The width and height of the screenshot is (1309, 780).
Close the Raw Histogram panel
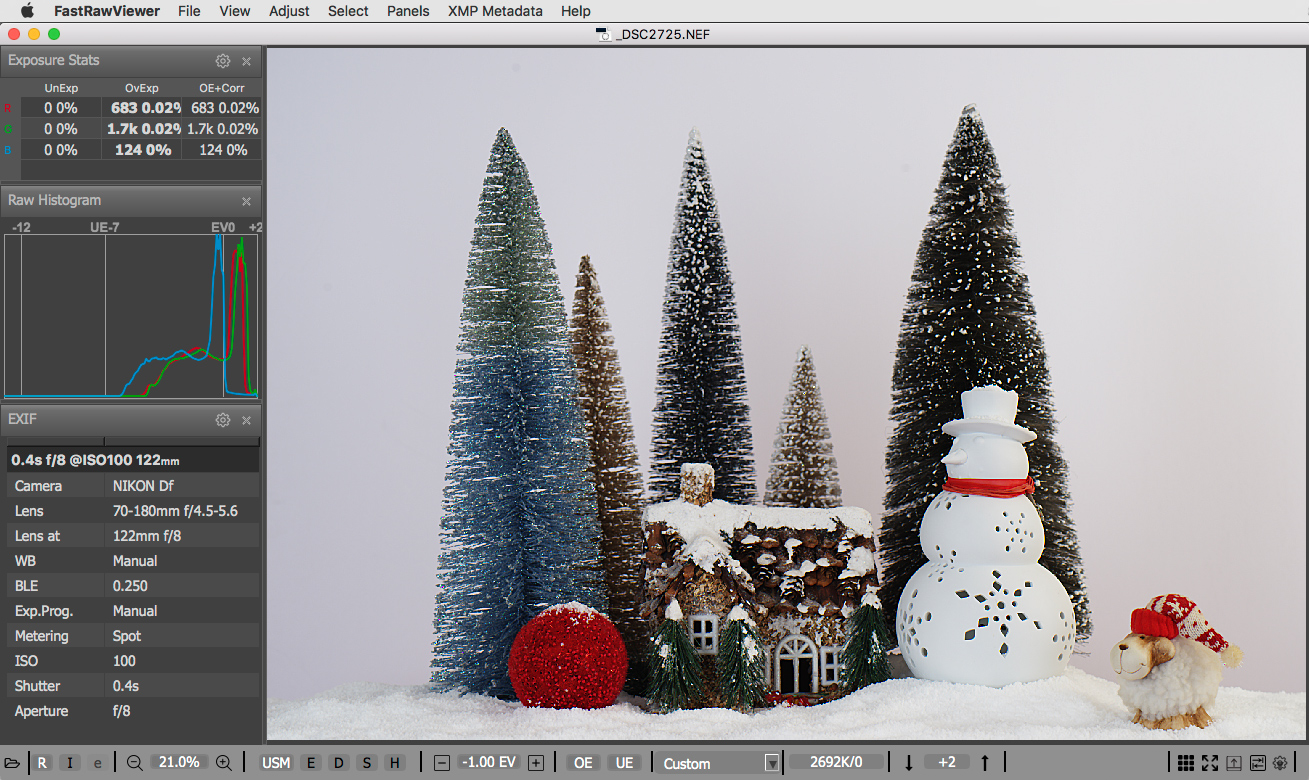pyautogui.click(x=246, y=201)
